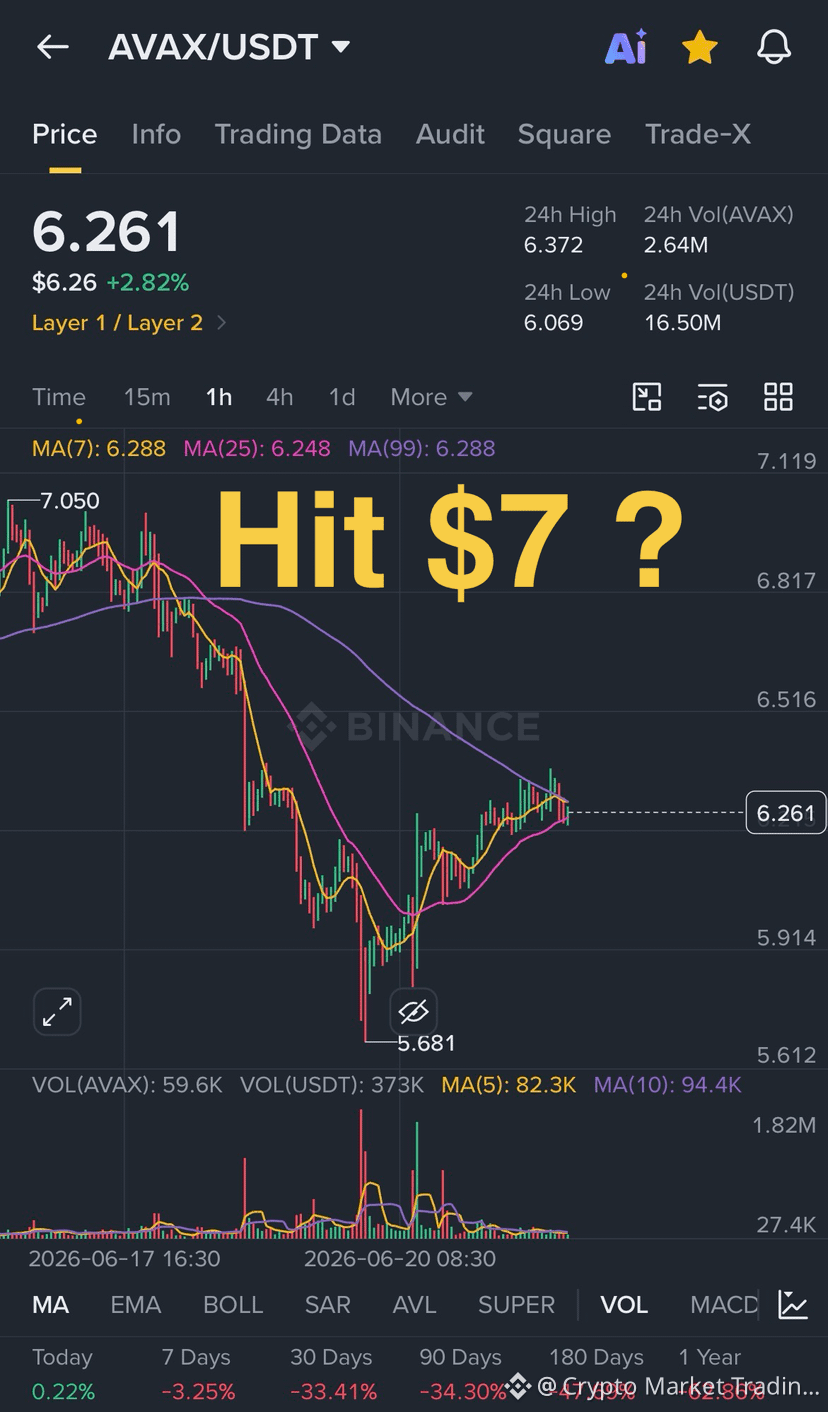Select the VOL sub-indicator

point(624,1305)
